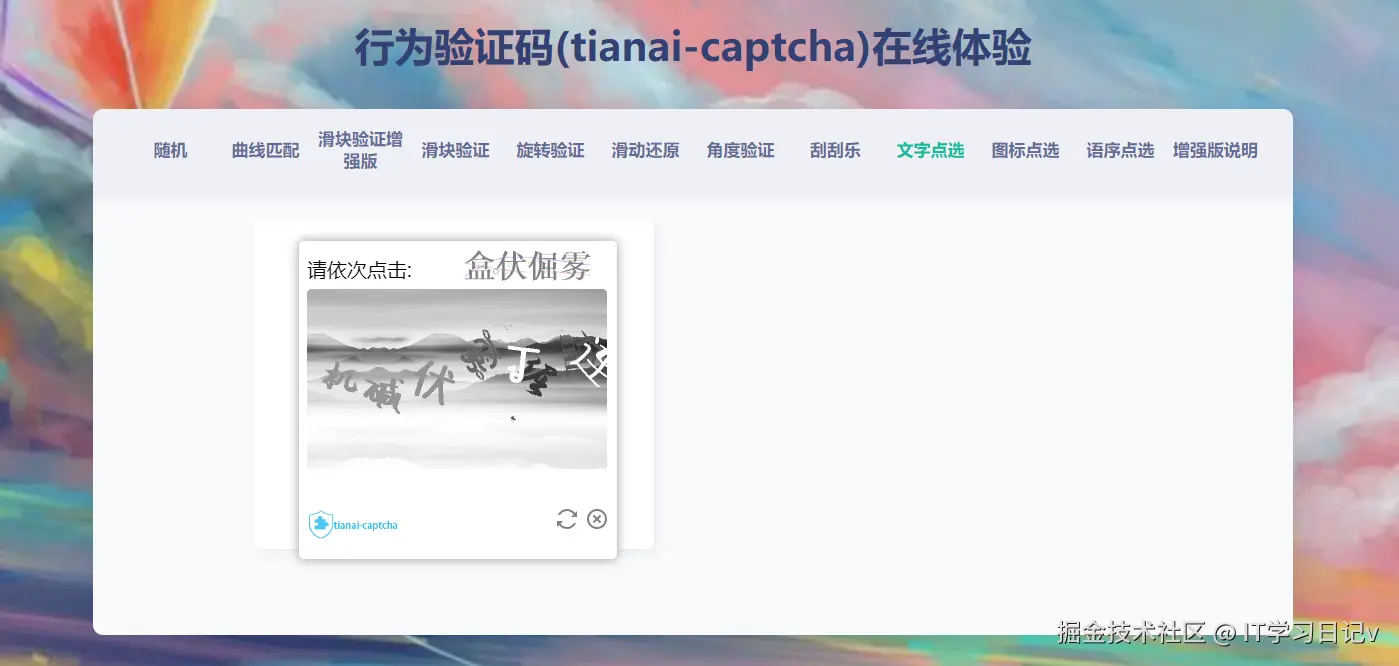Select the currently active 文字点选 tab
This screenshot has height=666, width=1399.
tap(930, 150)
